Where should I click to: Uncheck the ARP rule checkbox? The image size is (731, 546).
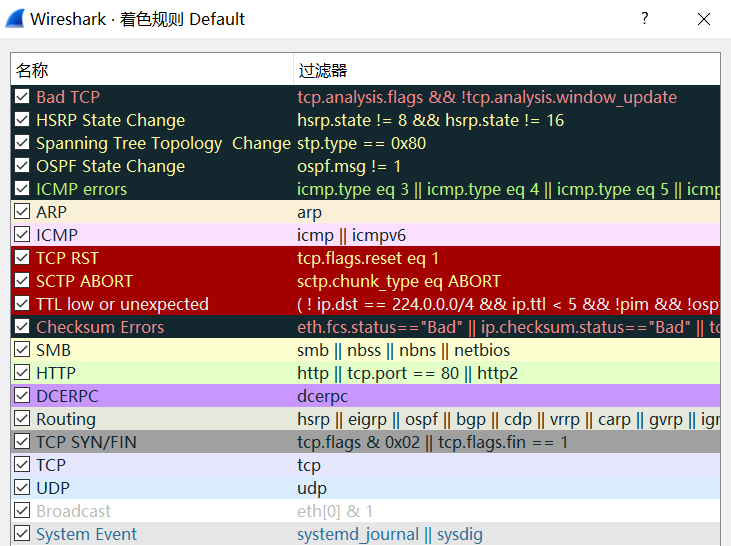tap(22, 211)
